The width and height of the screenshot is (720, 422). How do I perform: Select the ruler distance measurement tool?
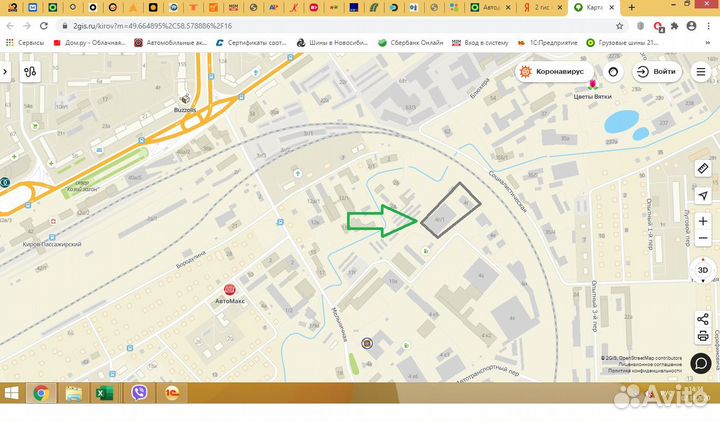(x=702, y=168)
